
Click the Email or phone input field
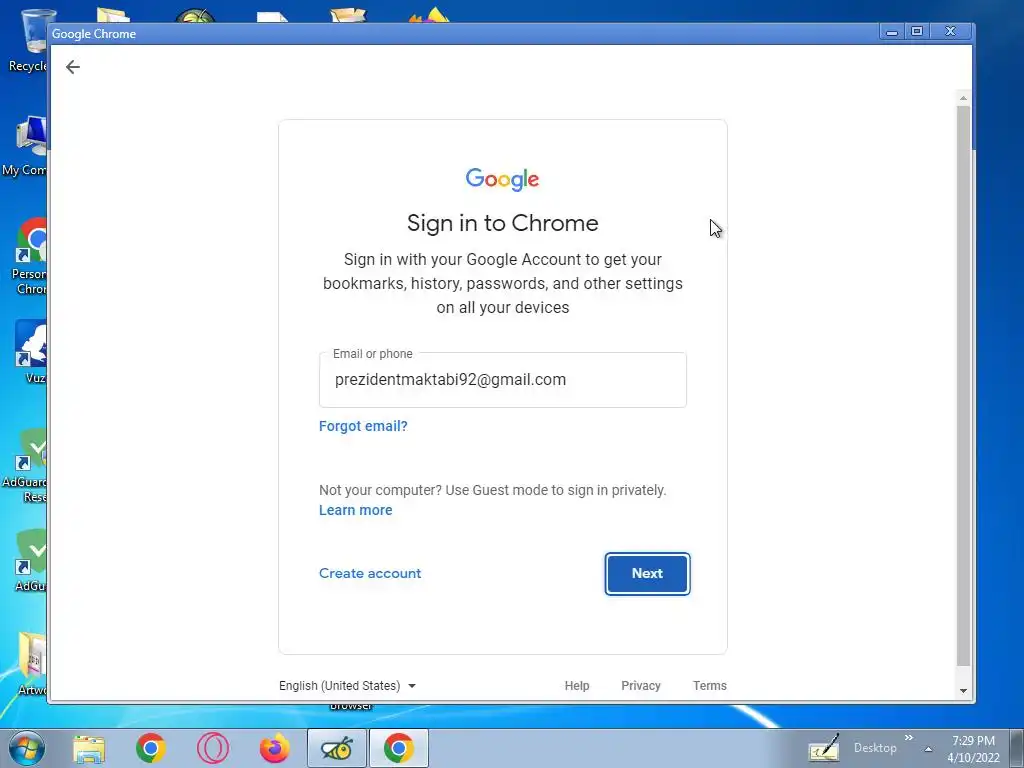(502, 380)
